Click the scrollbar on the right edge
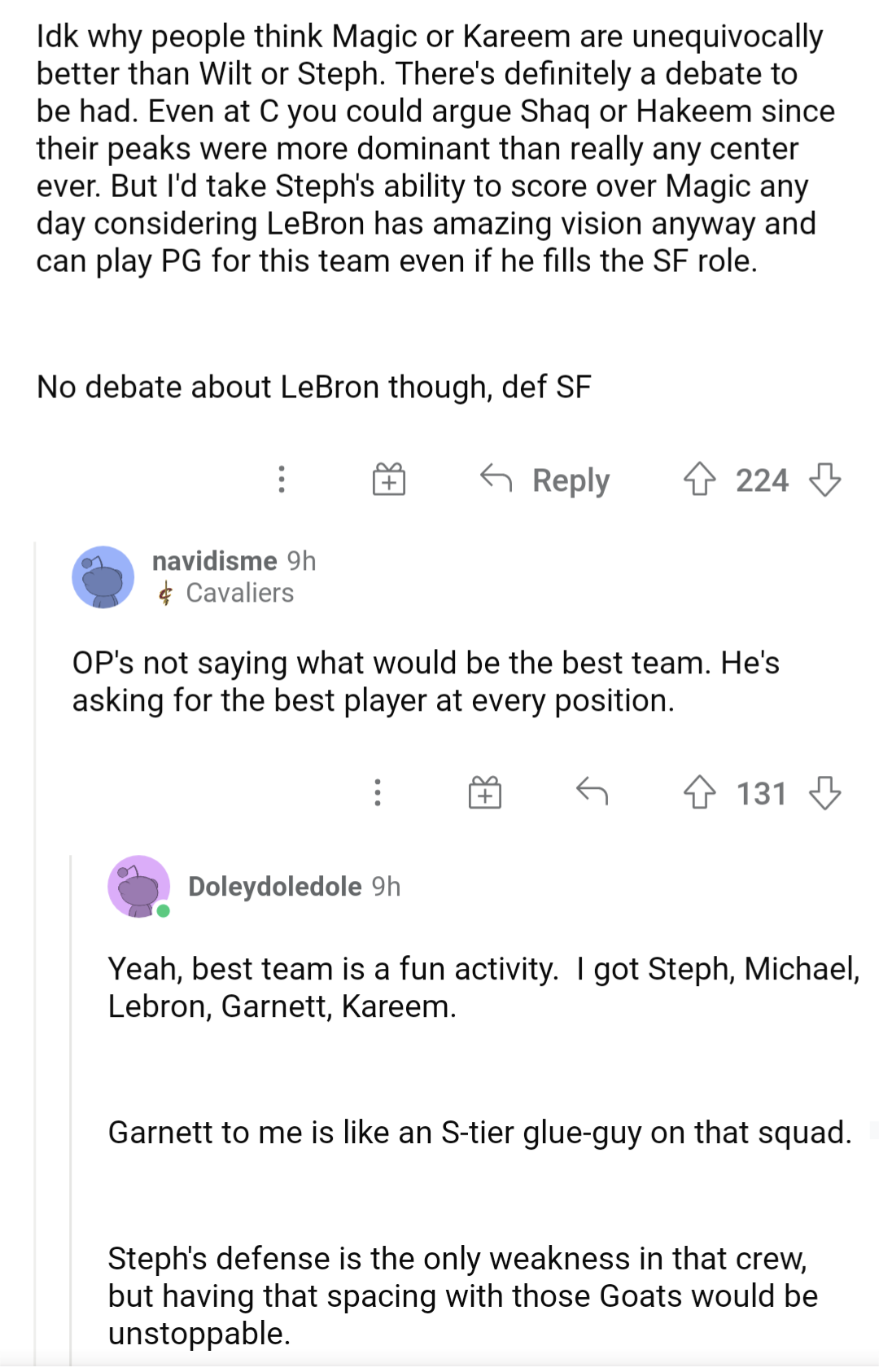Image resolution: width=879 pixels, height=1372 pixels. pyautogui.click(x=873, y=1132)
